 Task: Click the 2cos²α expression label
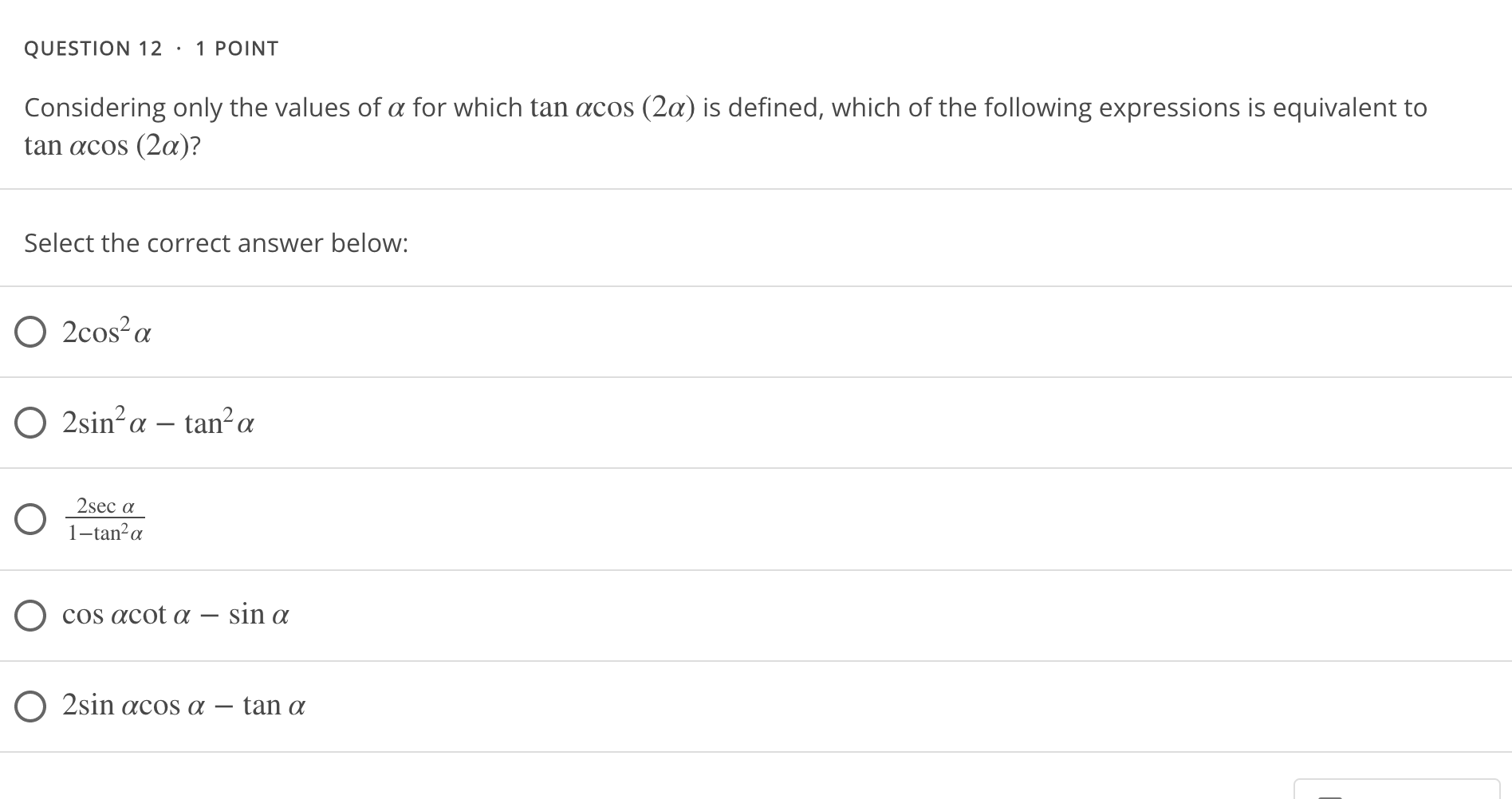[x=105, y=333]
